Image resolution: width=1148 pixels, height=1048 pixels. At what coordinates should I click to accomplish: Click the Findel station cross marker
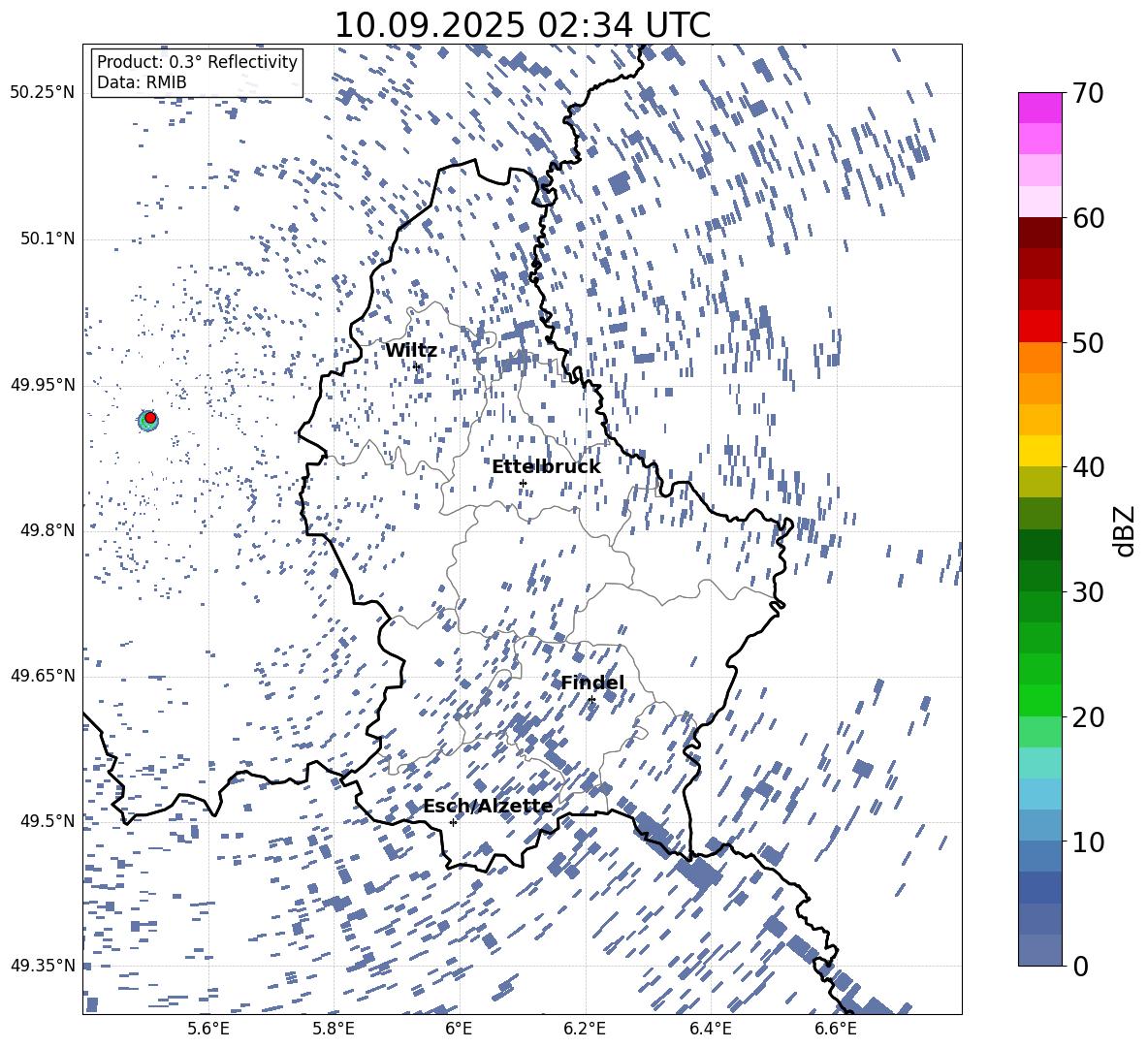coord(591,700)
